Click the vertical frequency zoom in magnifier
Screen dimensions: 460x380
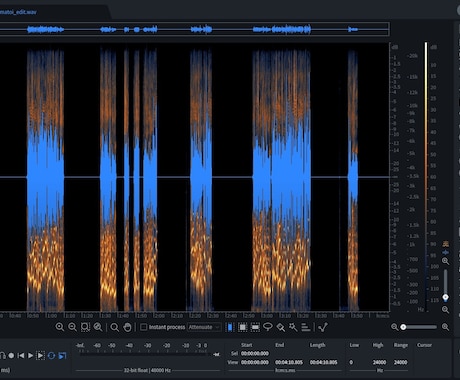click(445, 261)
